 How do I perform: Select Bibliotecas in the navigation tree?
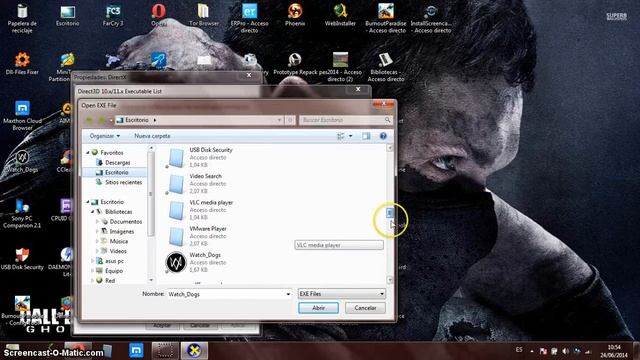tap(118, 212)
